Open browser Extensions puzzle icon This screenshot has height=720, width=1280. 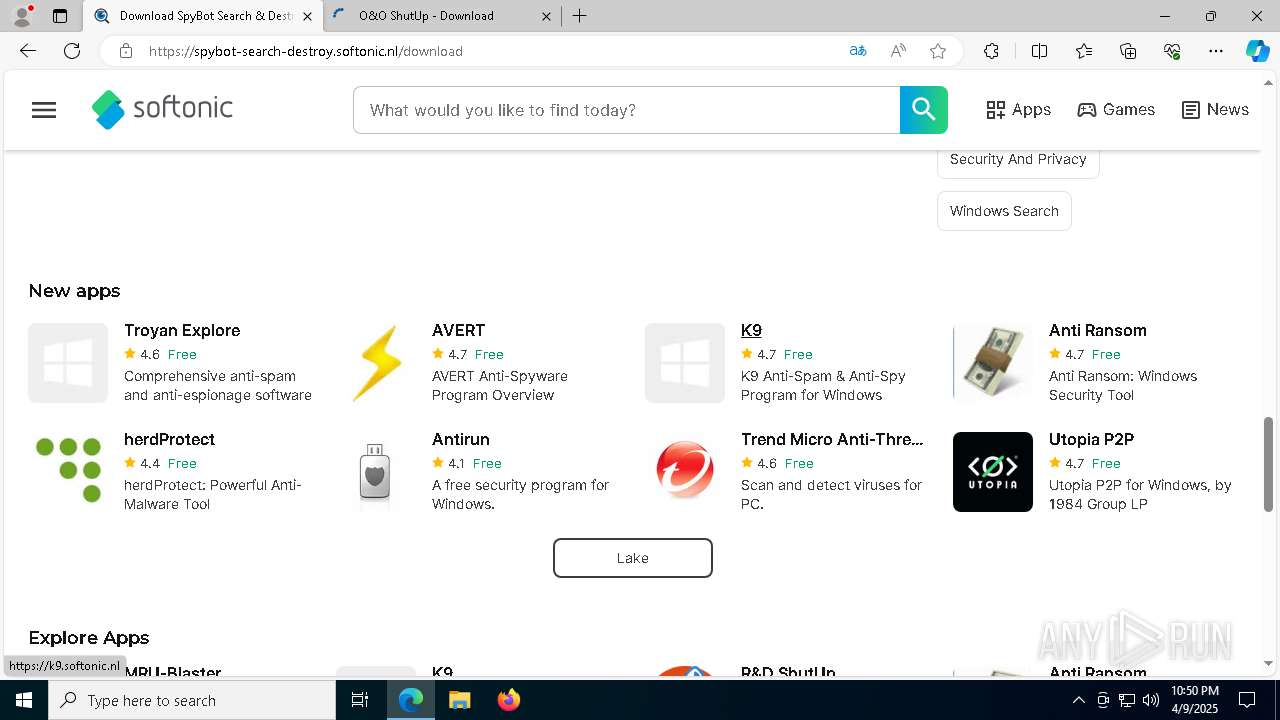991,51
